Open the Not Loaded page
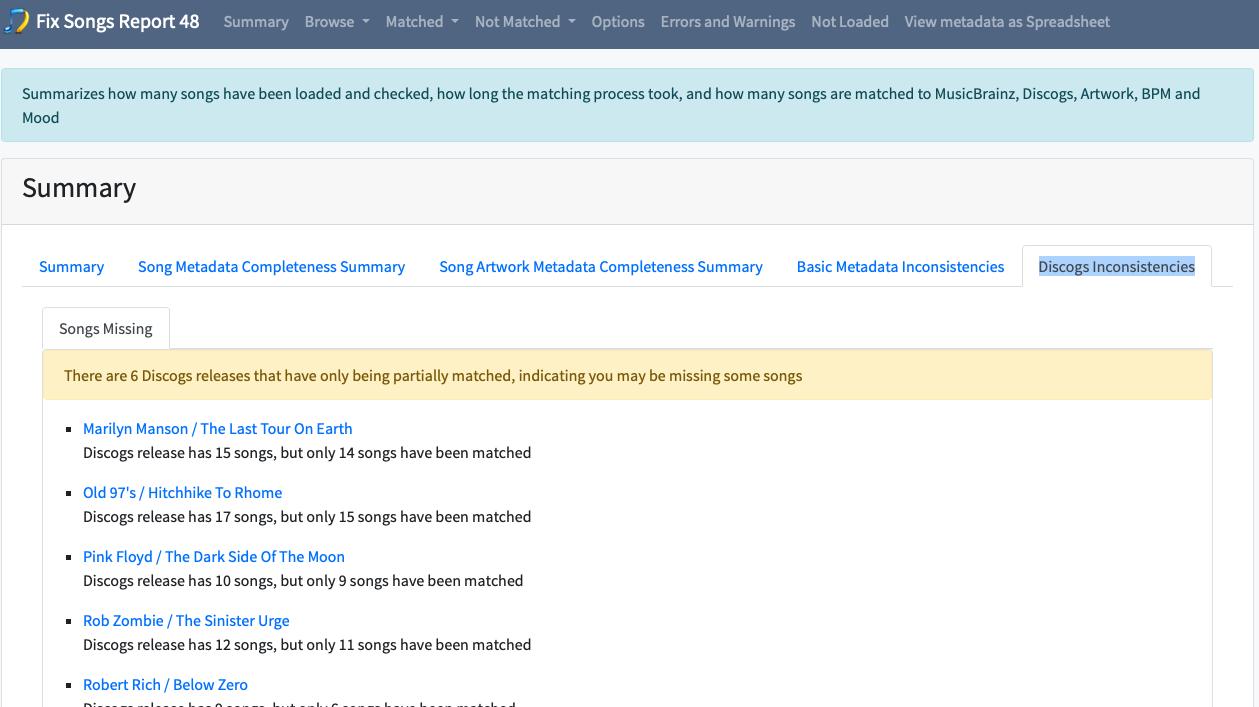The height and width of the screenshot is (707, 1259). point(850,21)
